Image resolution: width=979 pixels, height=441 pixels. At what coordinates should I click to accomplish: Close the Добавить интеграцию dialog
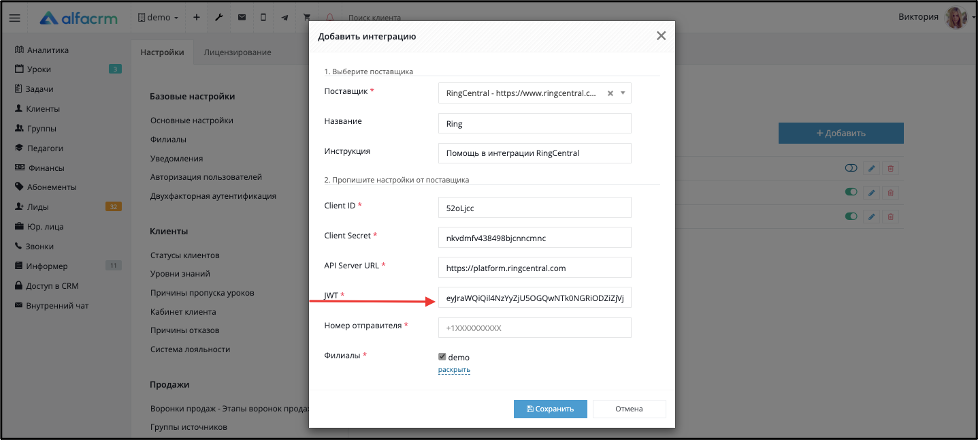pos(661,36)
